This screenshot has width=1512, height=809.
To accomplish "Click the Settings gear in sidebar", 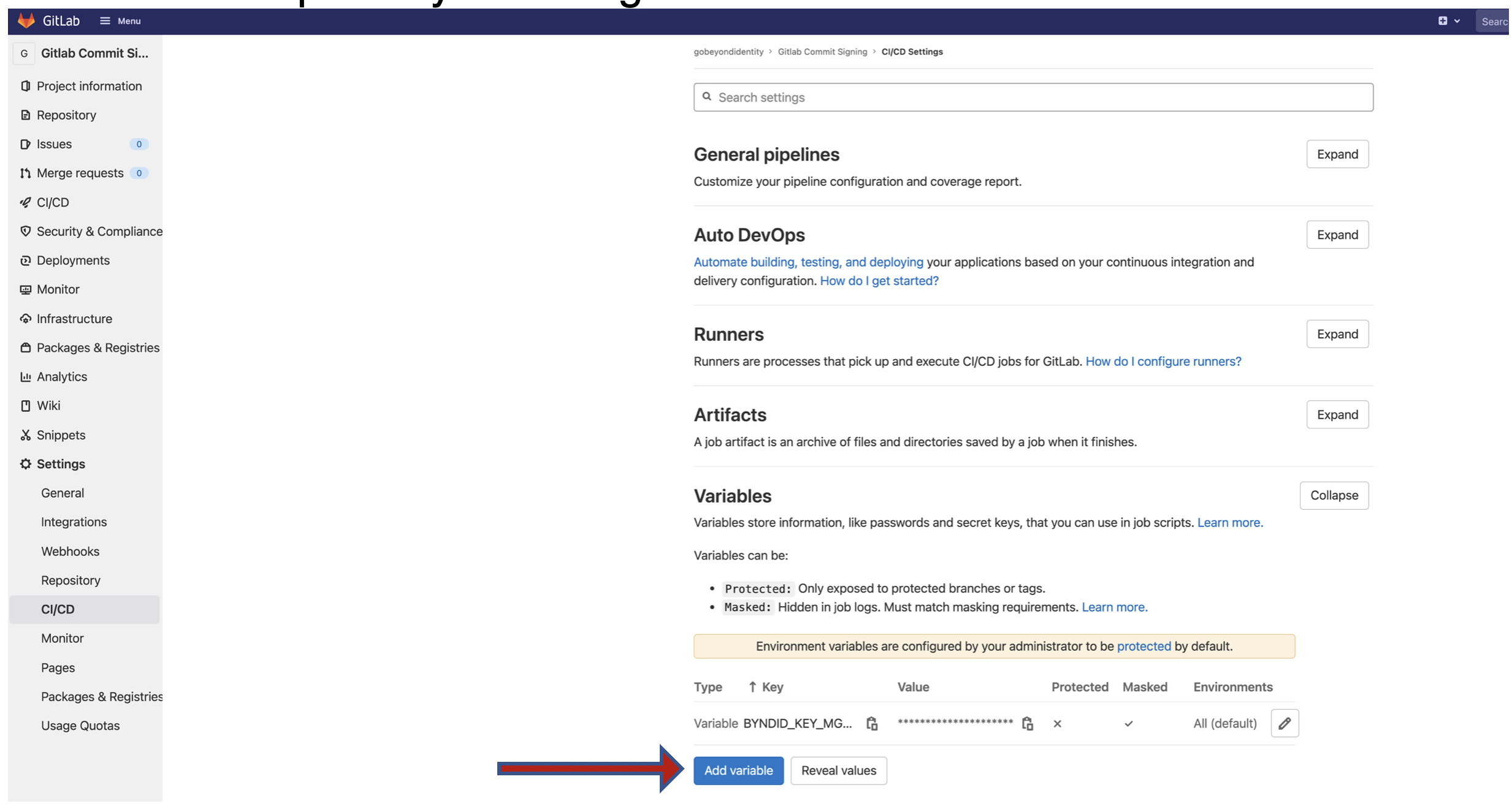I will (26, 464).
